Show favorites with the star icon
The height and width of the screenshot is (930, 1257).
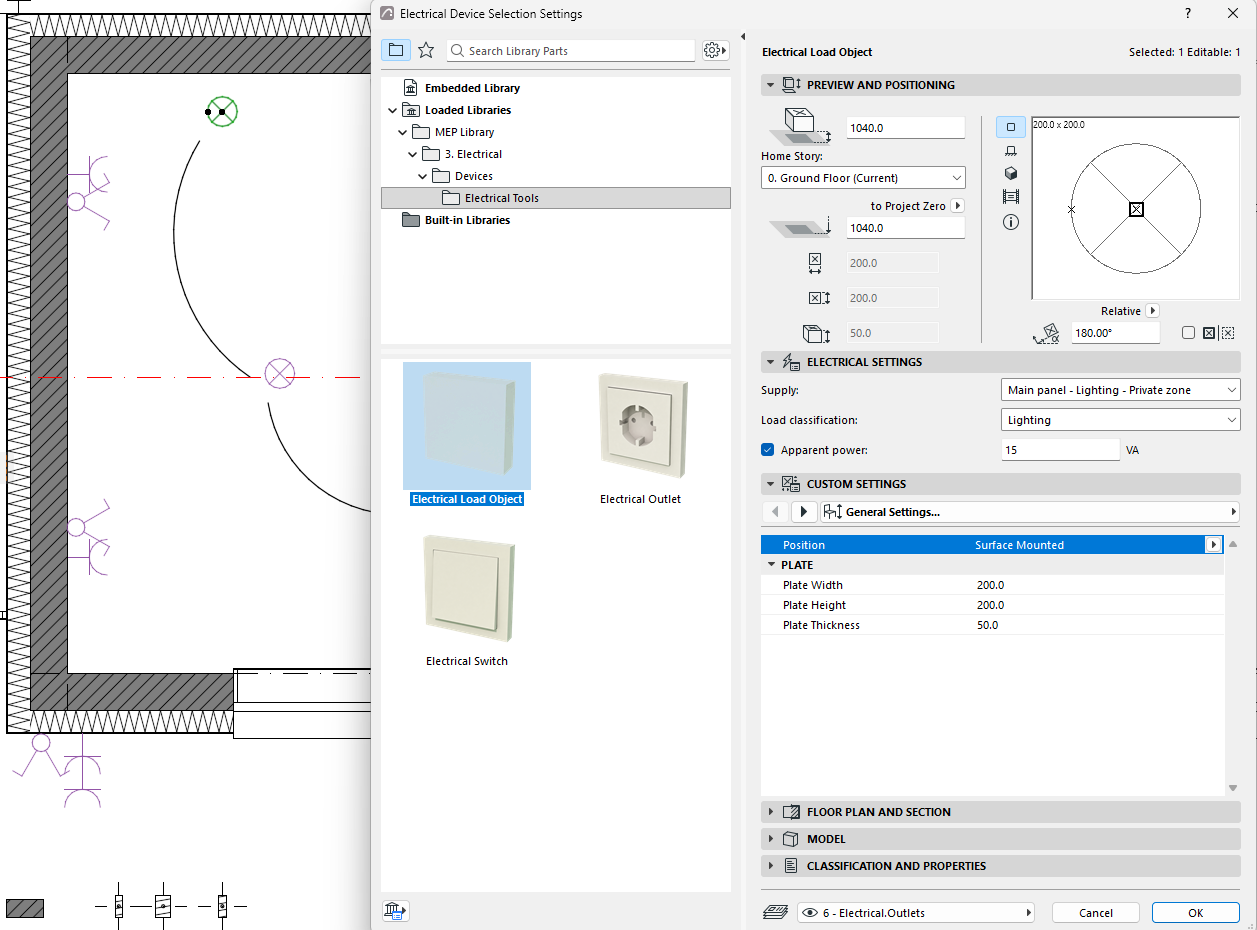[426, 50]
